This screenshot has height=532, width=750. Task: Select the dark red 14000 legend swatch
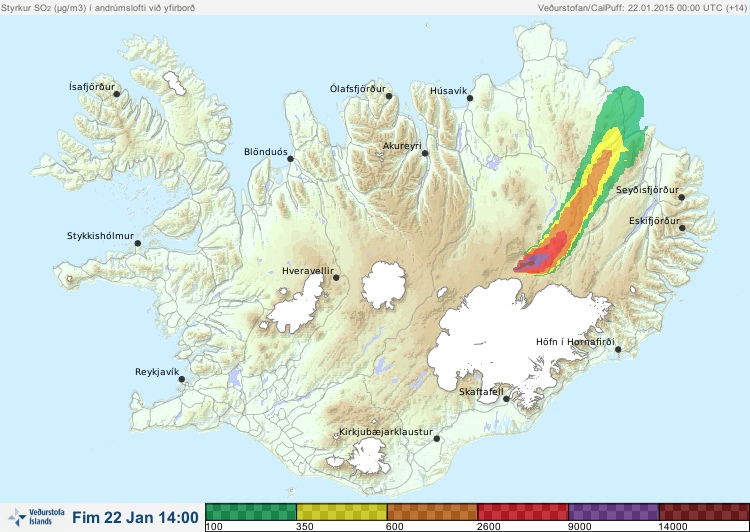pyautogui.click(x=704, y=512)
